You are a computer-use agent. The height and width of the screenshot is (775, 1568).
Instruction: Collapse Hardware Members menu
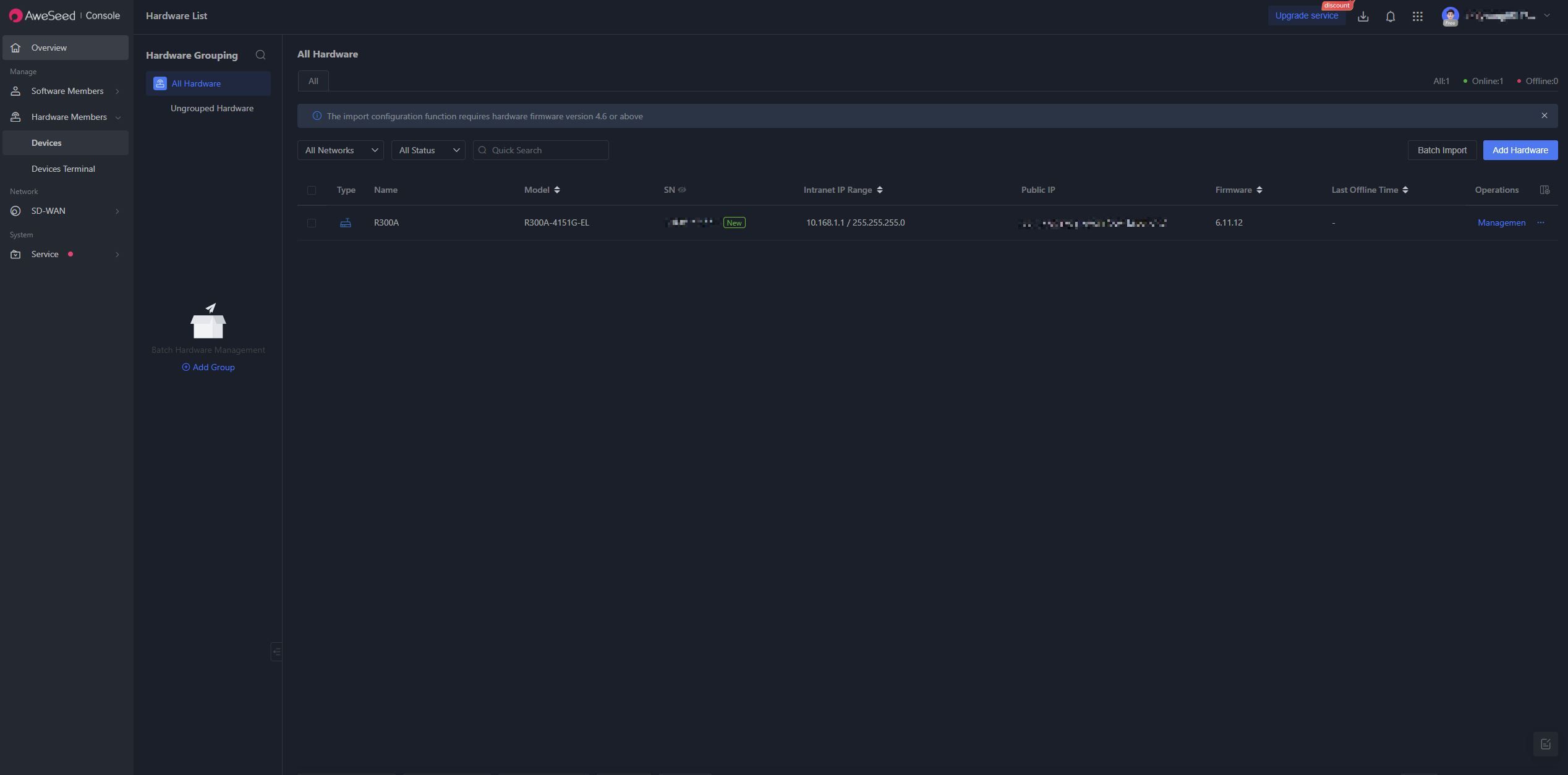(65, 117)
